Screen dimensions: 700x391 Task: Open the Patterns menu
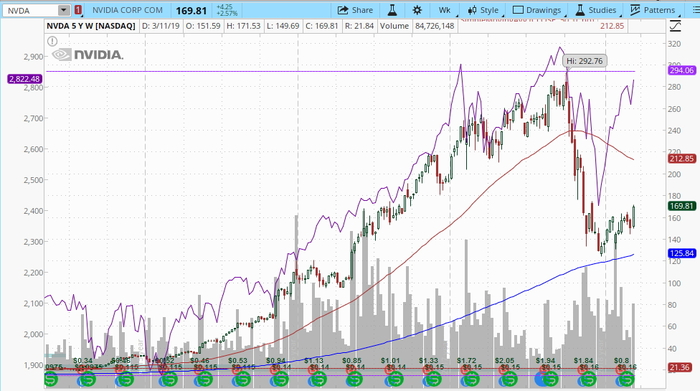(x=653, y=10)
